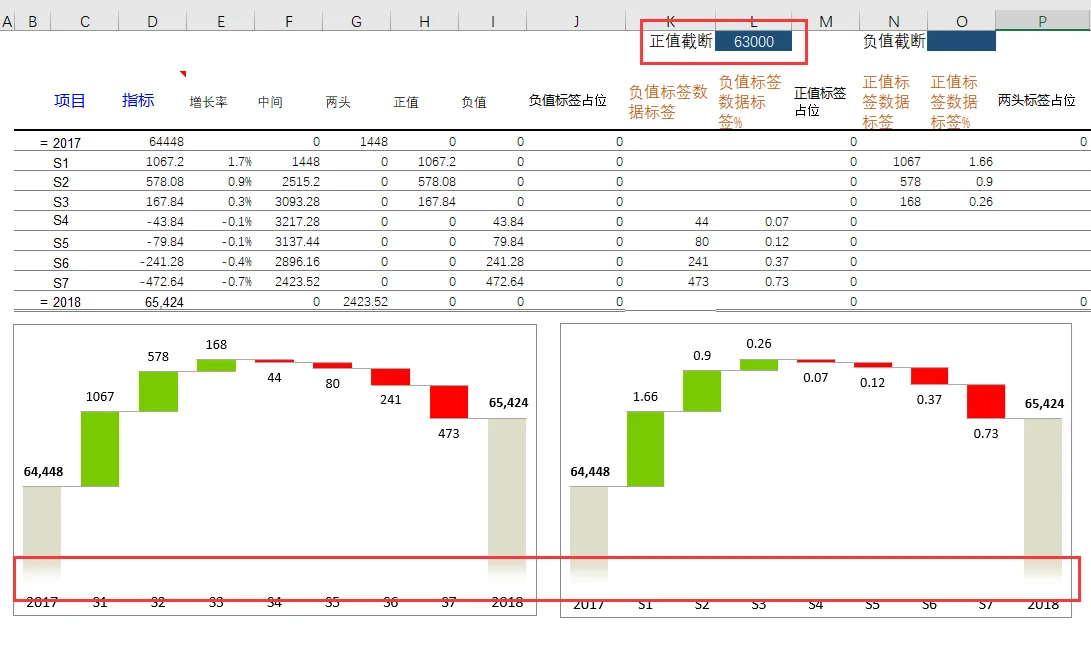The width and height of the screenshot is (1091, 653).
Task: Click the blue cell right of 负值截断
Action: pyautogui.click(x=961, y=42)
